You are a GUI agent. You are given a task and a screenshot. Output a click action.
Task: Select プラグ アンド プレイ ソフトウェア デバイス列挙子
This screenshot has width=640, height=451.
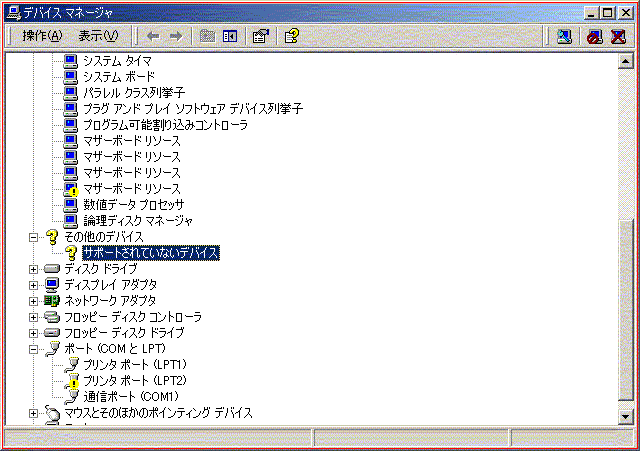(193, 109)
